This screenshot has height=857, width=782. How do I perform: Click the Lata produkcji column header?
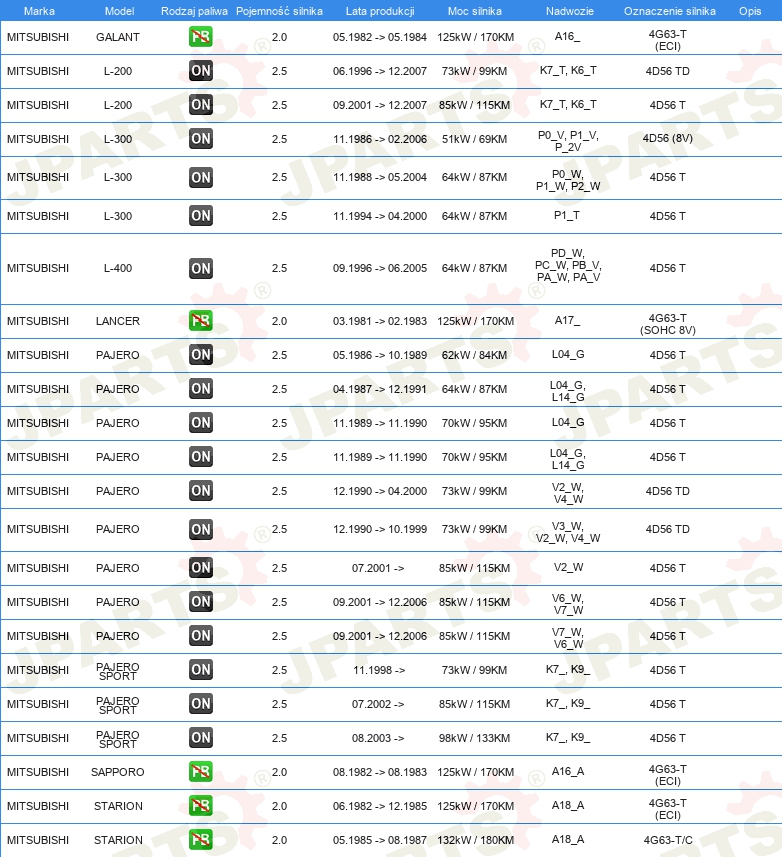click(x=380, y=11)
